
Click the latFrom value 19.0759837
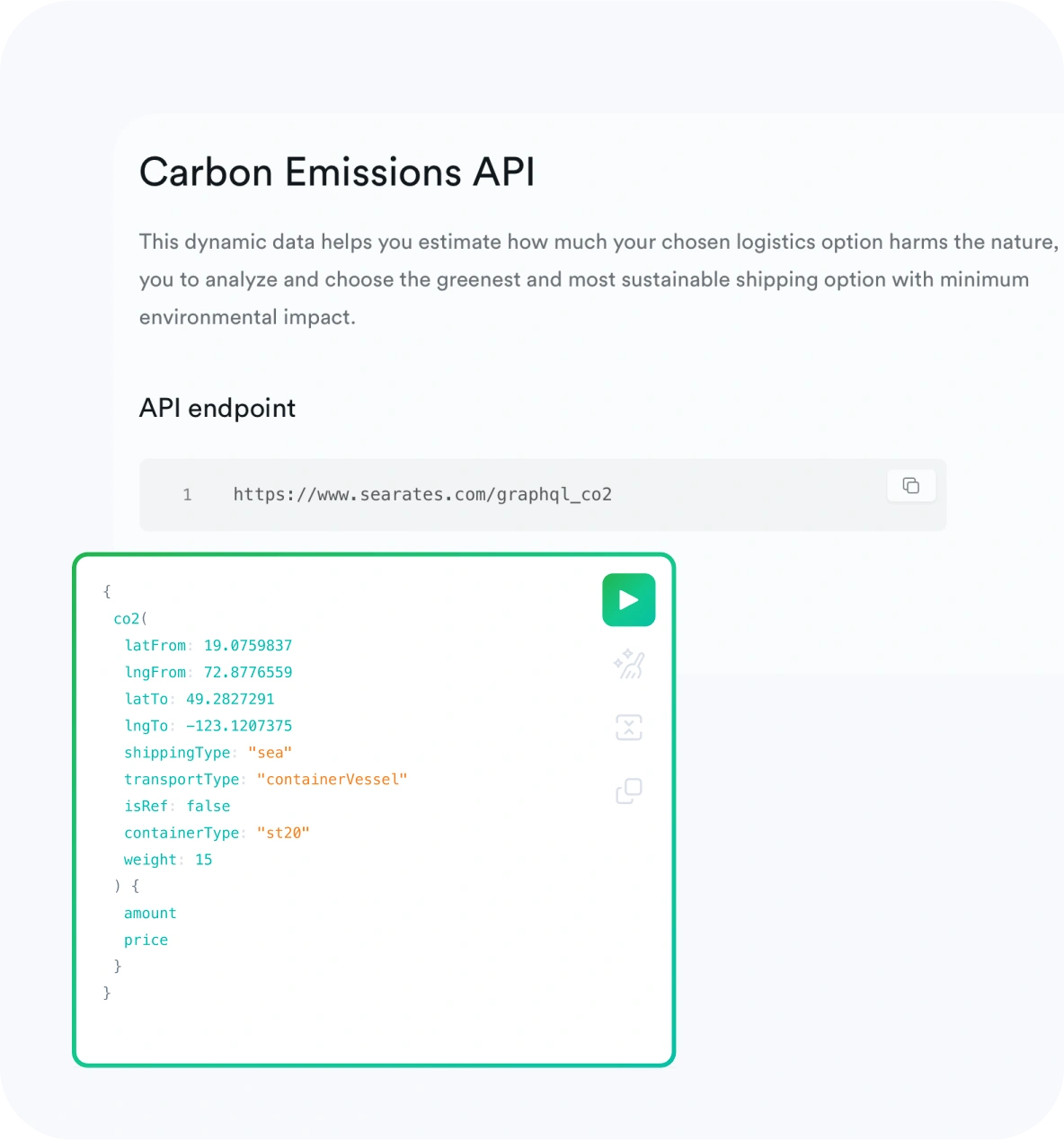pos(248,645)
